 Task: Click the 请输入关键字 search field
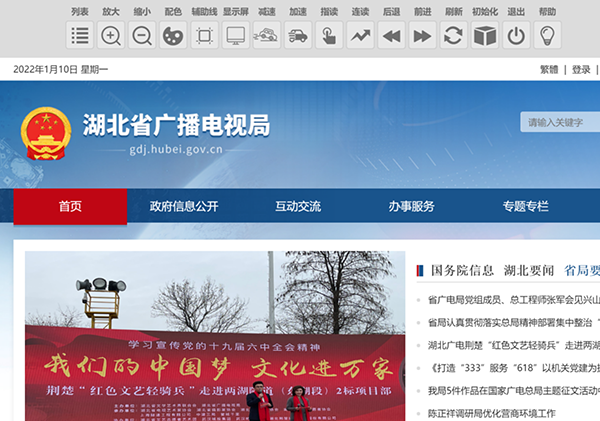click(x=560, y=122)
